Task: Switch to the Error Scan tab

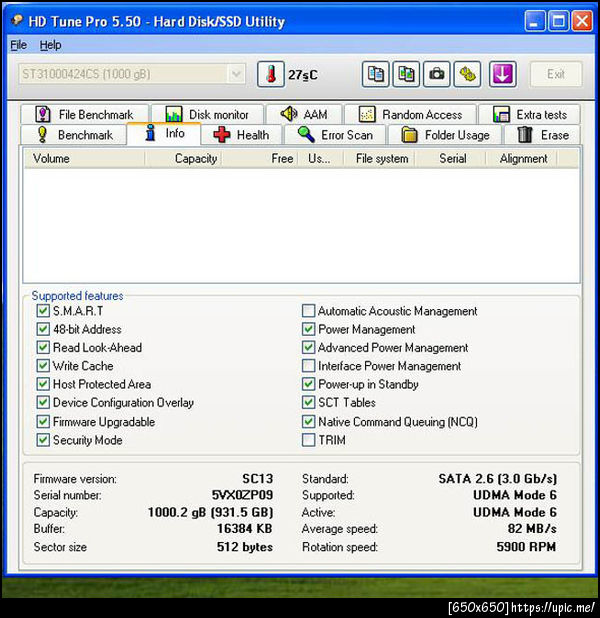Action: (x=335, y=135)
